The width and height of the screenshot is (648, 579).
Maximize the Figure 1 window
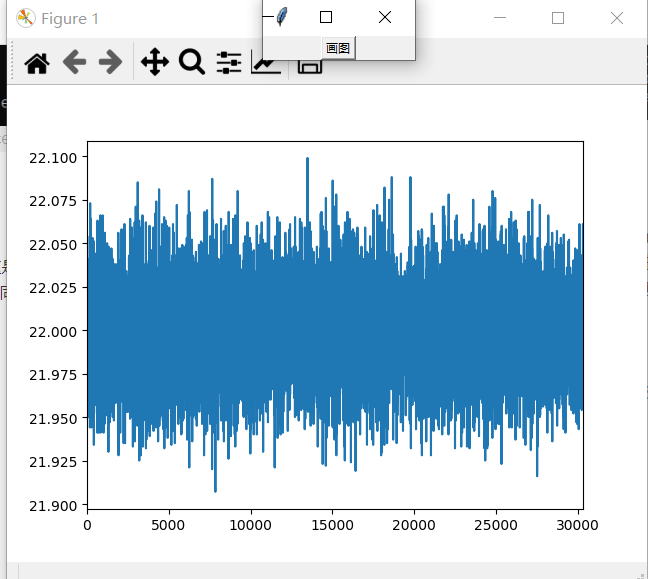click(x=558, y=18)
